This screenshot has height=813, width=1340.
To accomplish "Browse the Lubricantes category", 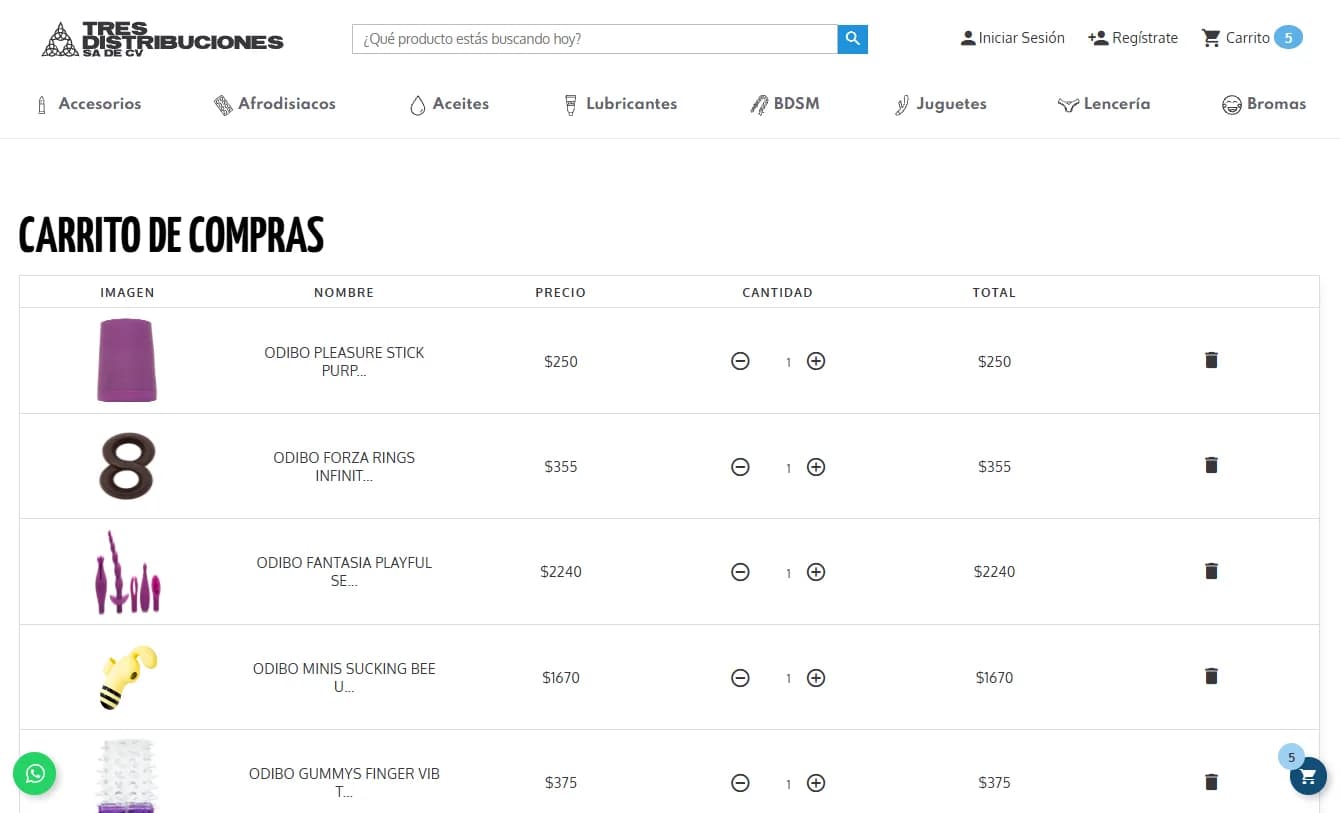I will (x=620, y=104).
